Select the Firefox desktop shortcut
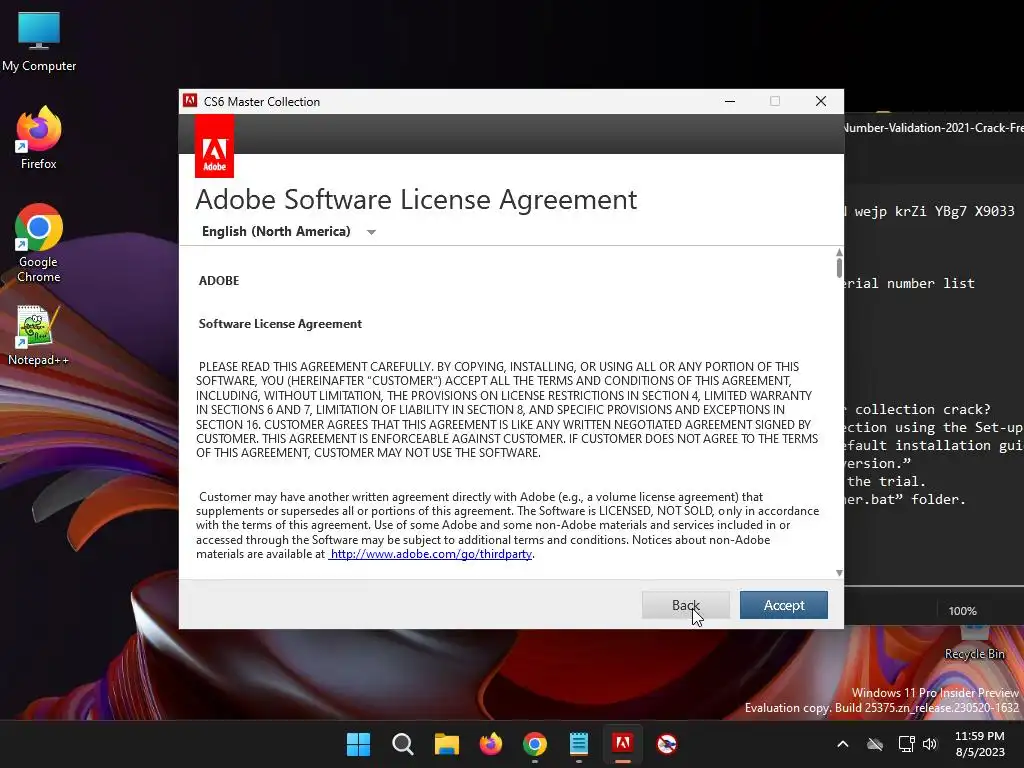1024x768 pixels. 39,138
